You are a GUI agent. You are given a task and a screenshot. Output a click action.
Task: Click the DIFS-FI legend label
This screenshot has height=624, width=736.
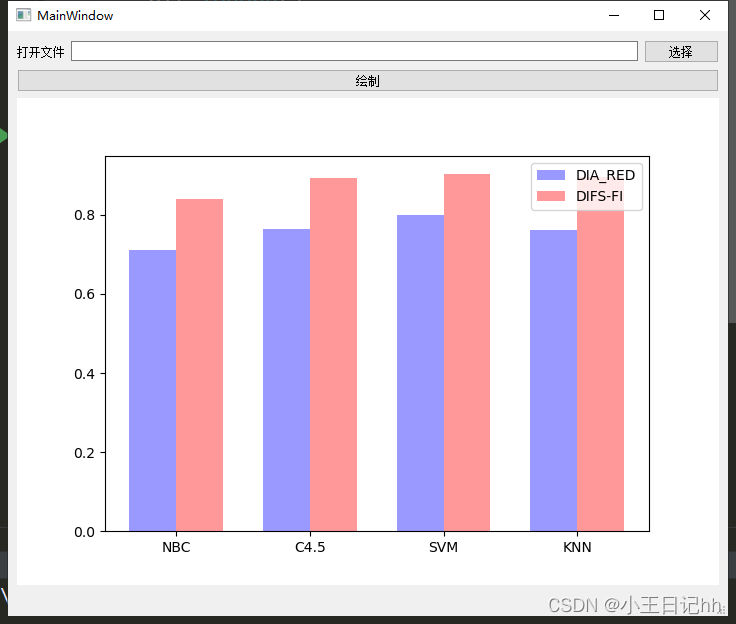[599, 196]
